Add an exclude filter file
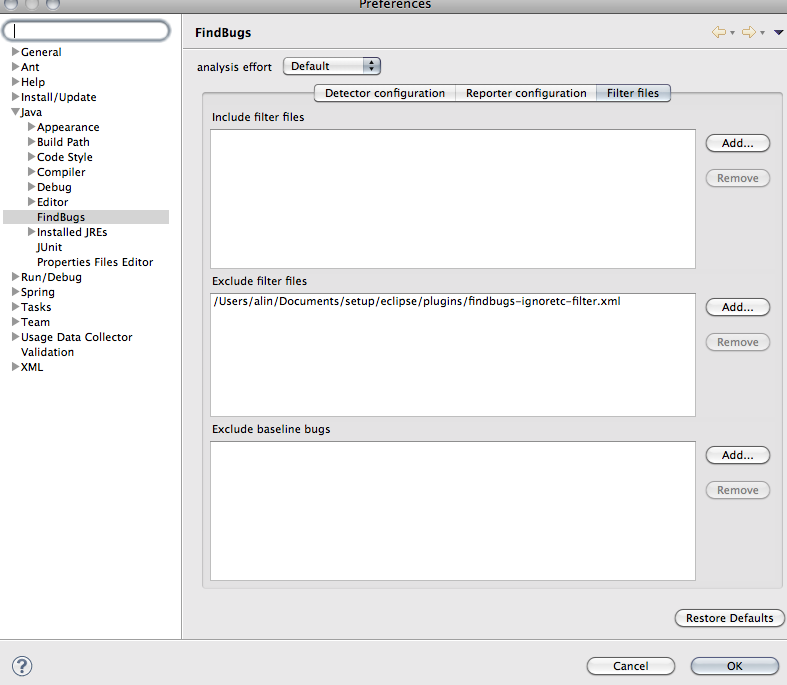This screenshot has width=787, height=685. tap(737, 307)
